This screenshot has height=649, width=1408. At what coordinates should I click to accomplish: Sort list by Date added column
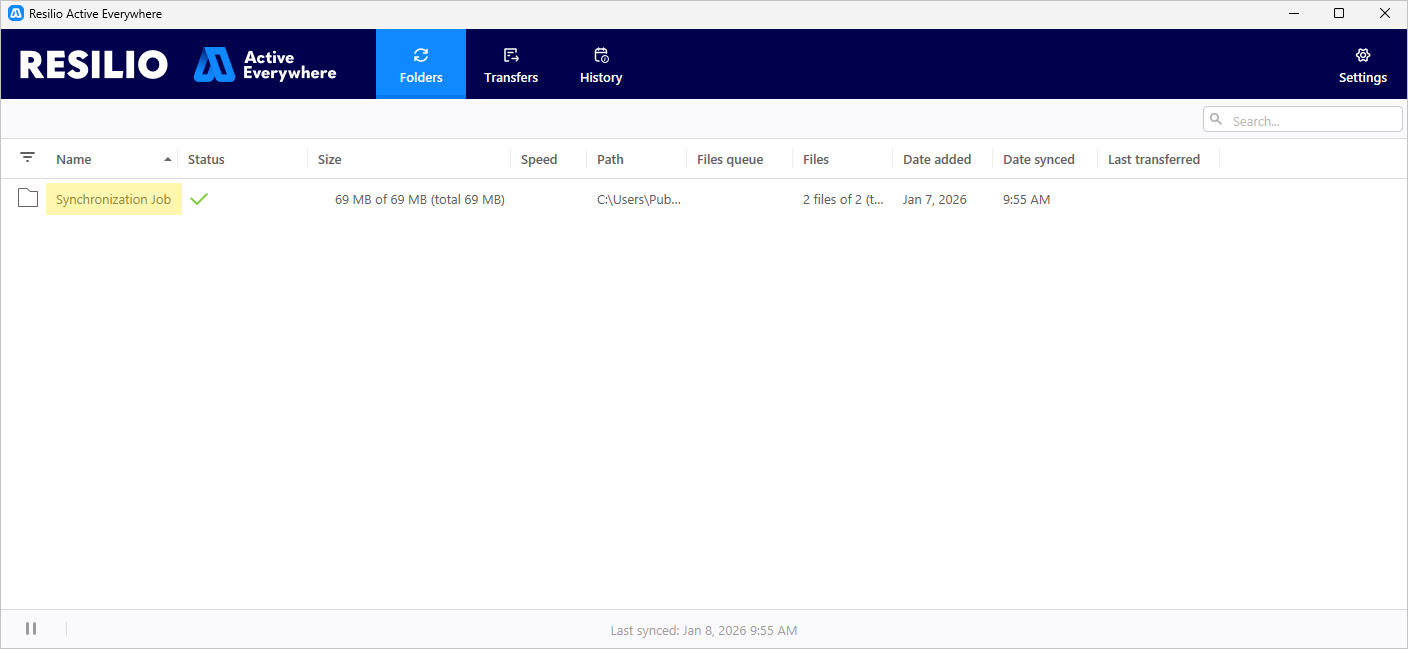pos(937,160)
